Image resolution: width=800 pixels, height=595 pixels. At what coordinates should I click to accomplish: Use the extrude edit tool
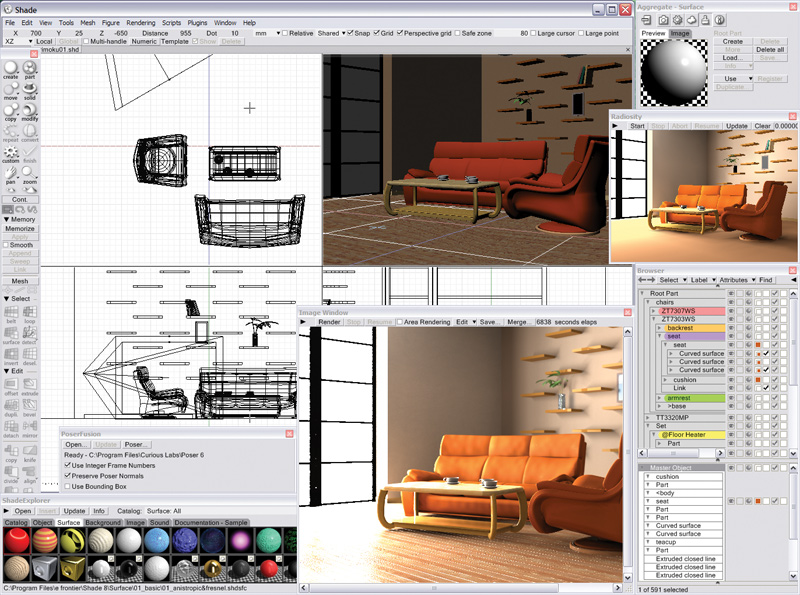click(x=30, y=387)
